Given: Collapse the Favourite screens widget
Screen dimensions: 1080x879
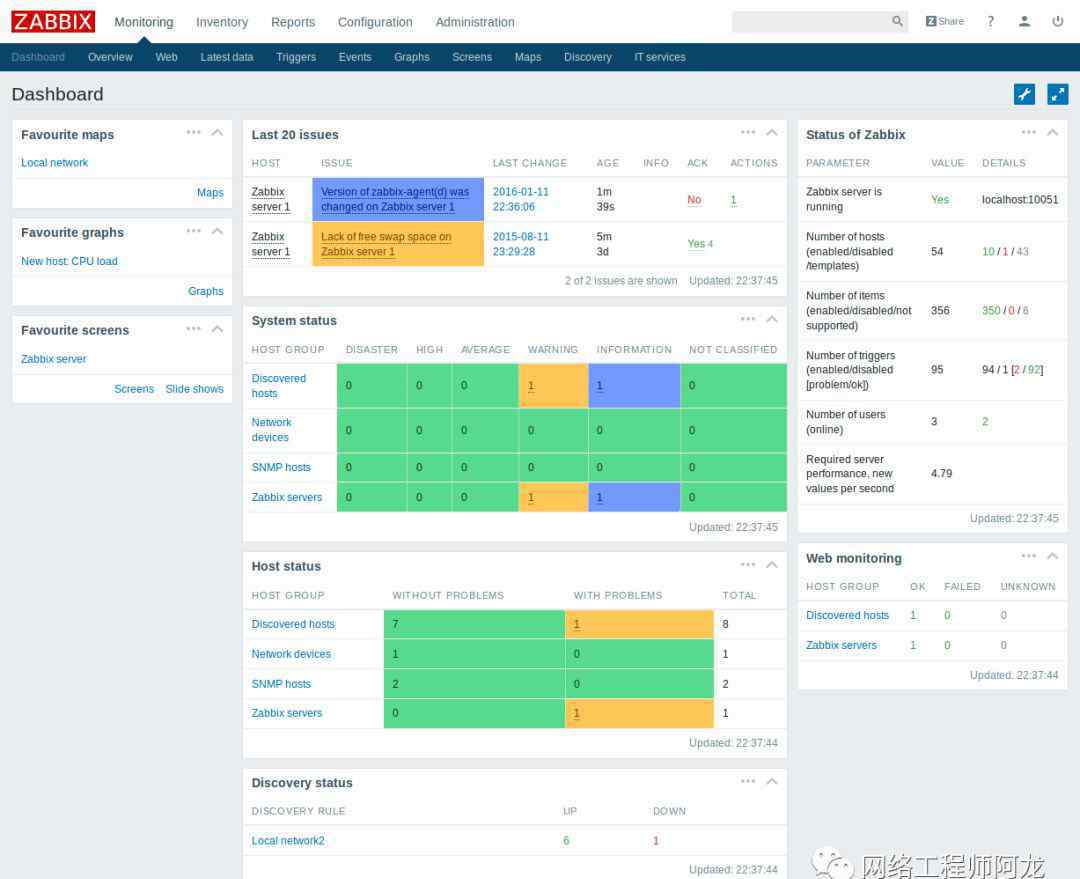Looking at the screenshot, I should coord(217,329).
